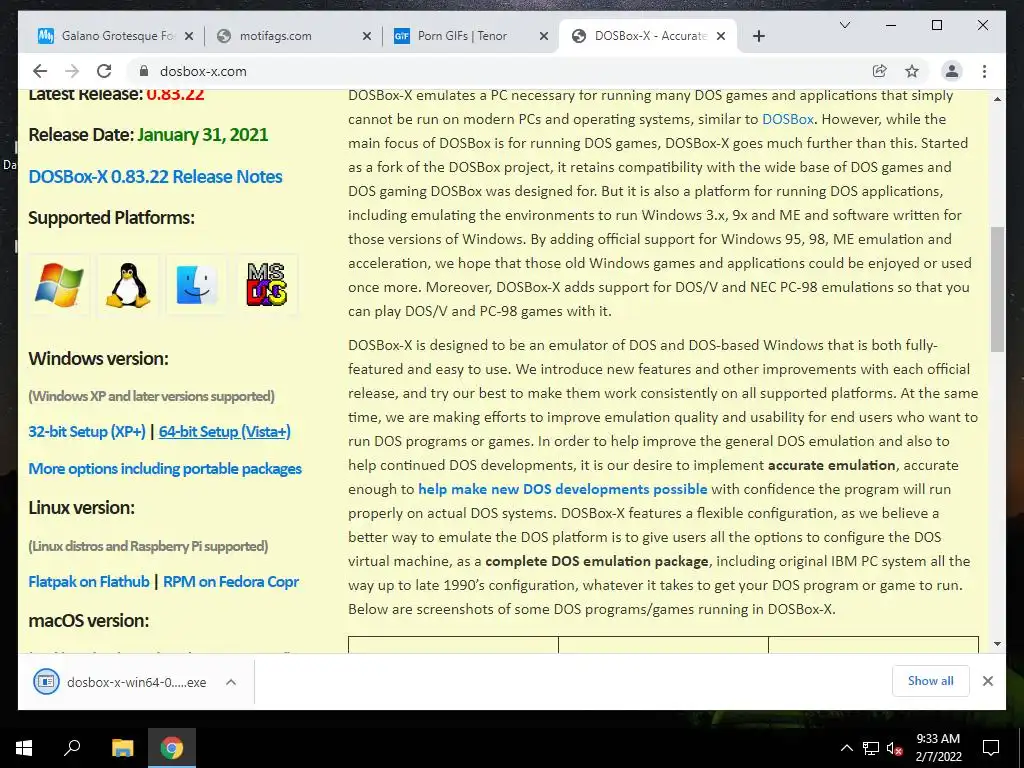Click the Chrome taskbar icon
This screenshot has height=768, width=1024.
coord(172,747)
